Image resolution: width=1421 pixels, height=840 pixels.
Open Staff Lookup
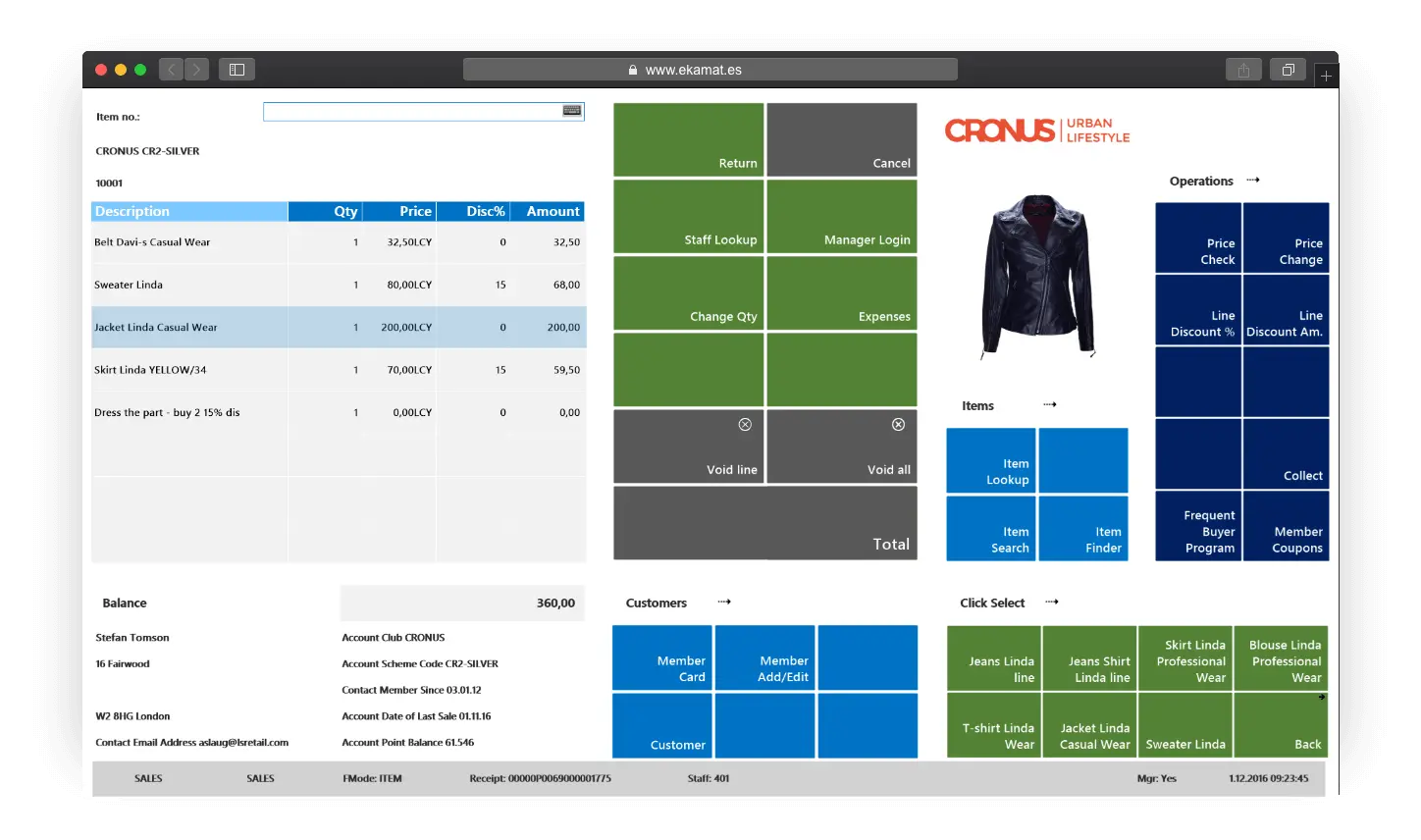click(689, 217)
